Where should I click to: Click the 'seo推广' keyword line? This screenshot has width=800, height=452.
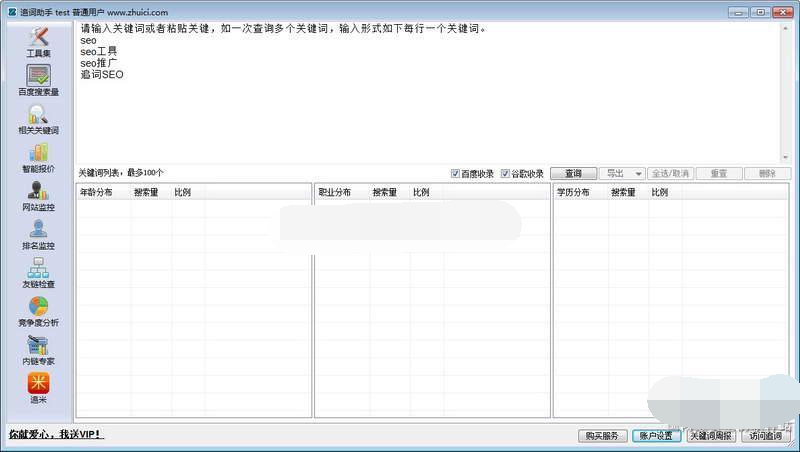click(98, 63)
